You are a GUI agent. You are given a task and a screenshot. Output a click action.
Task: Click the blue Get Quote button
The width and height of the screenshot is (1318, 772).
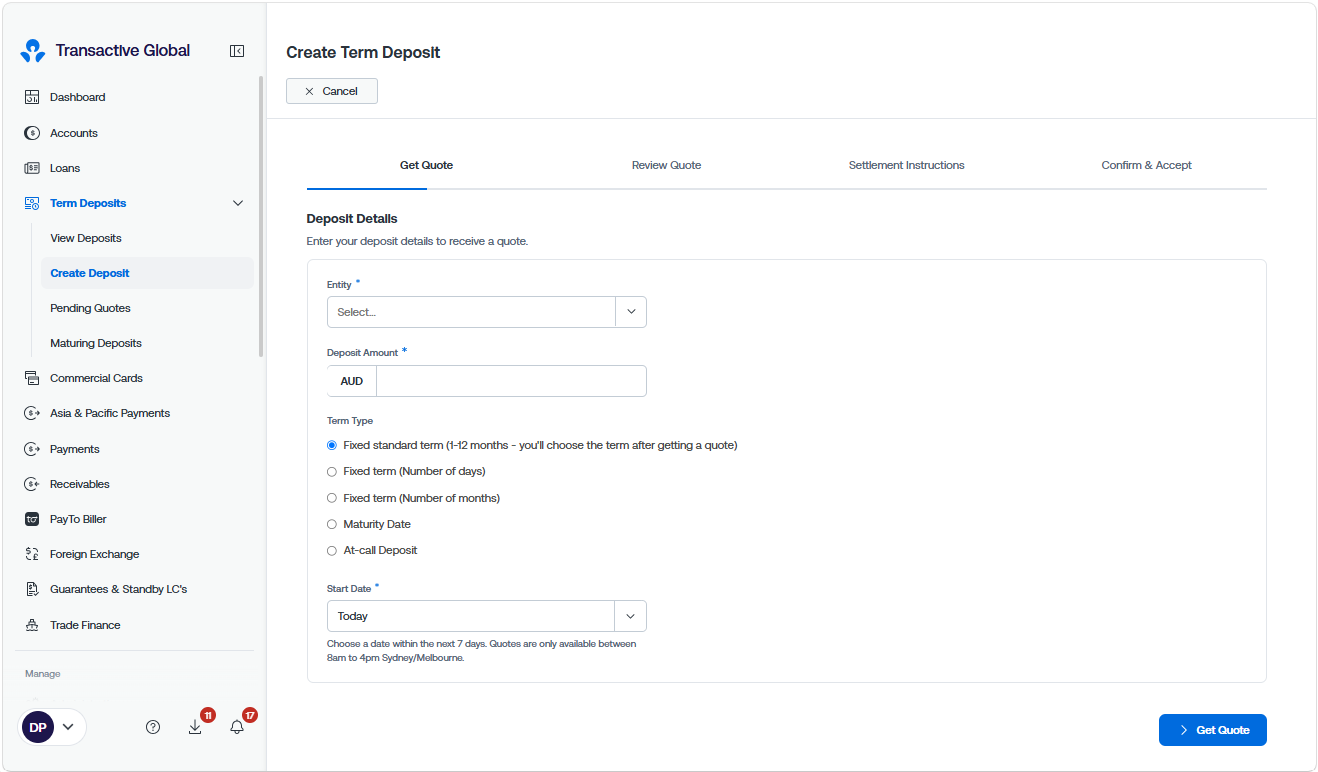(x=1213, y=730)
